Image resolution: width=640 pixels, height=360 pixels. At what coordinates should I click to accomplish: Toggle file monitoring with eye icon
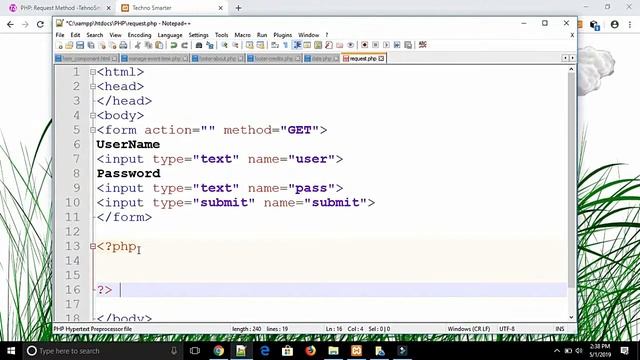point(351,45)
